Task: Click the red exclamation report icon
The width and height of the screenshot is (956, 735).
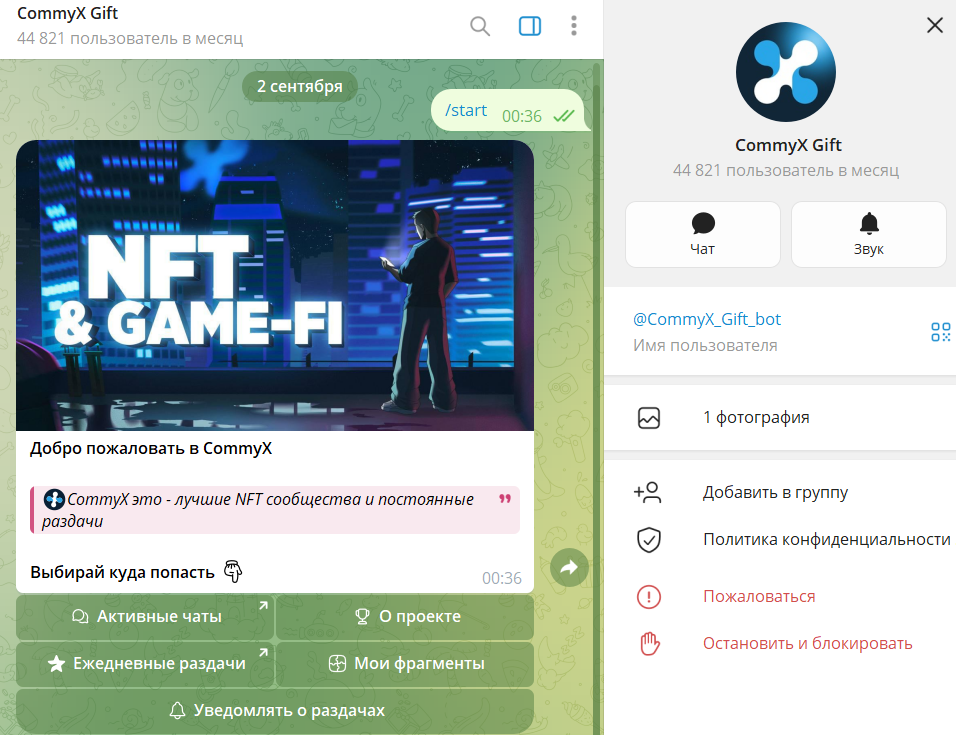Action: pos(649,597)
